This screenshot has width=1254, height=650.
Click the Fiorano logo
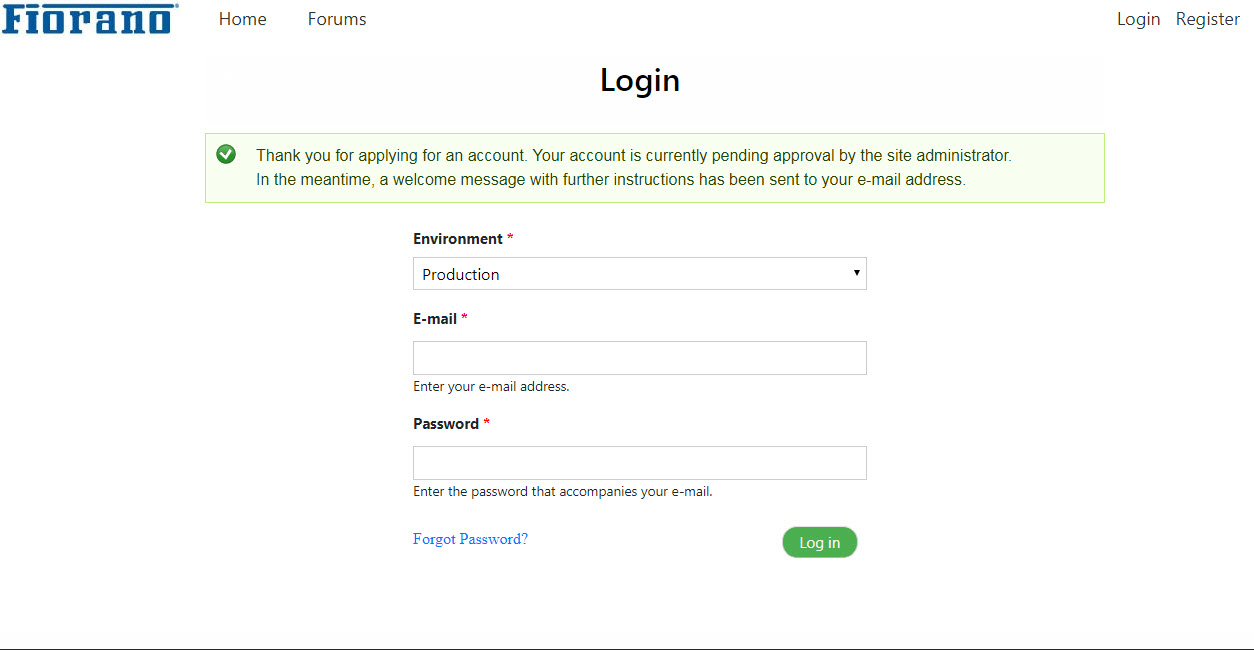[90, 18]
